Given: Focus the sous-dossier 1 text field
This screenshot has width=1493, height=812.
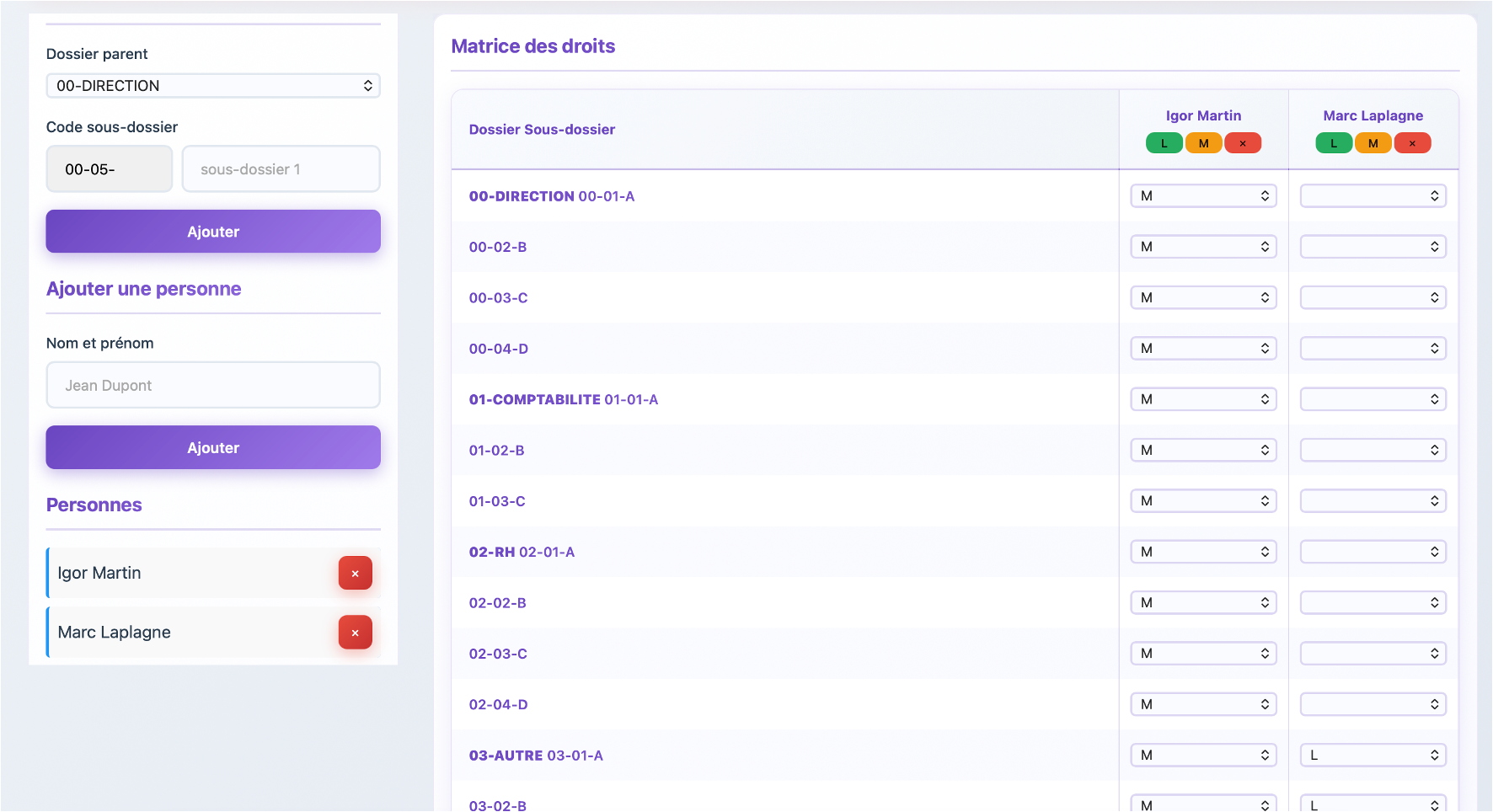Looking at the screenshot, I should [x=281, y=169].
